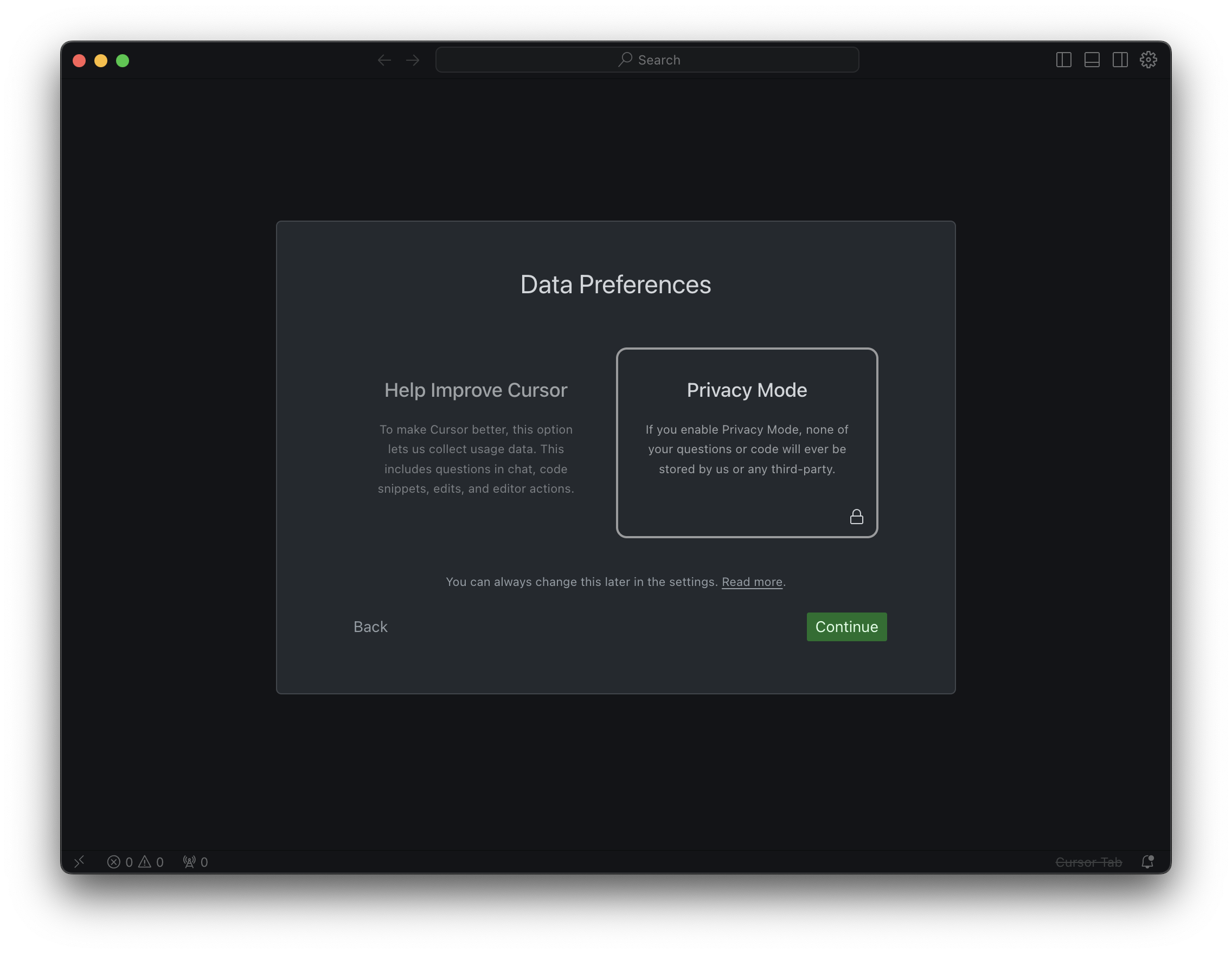This screenshot has width=1232, height=954.
Task: Toggle the primary sidebar layout icon
Action: pyautogui.click(x=1063, y=60)
